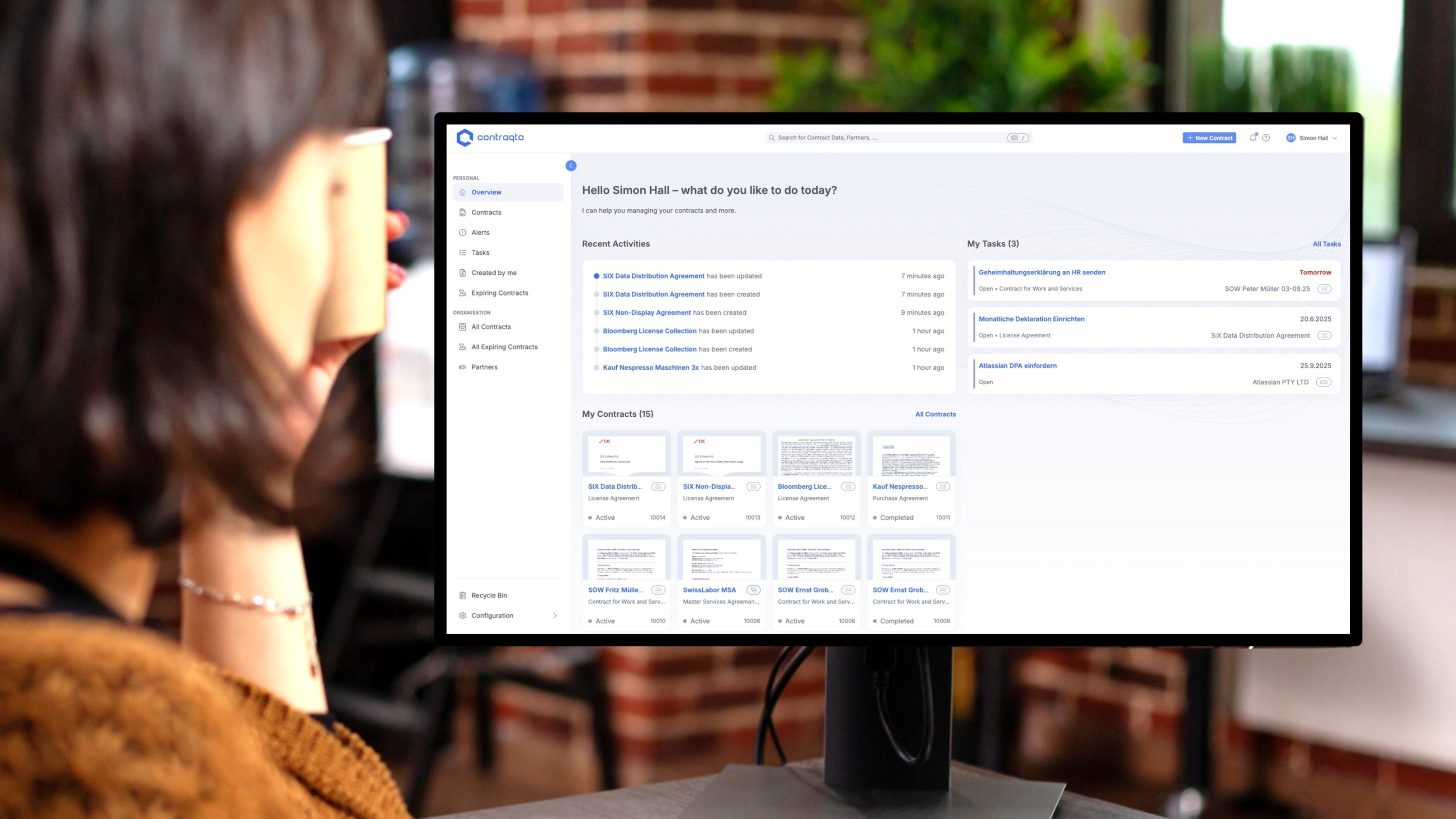Collapse the sidebar with round arrow button
Image resolution: width=1456 pixels, height=819 pixels.
coord(571,165)
